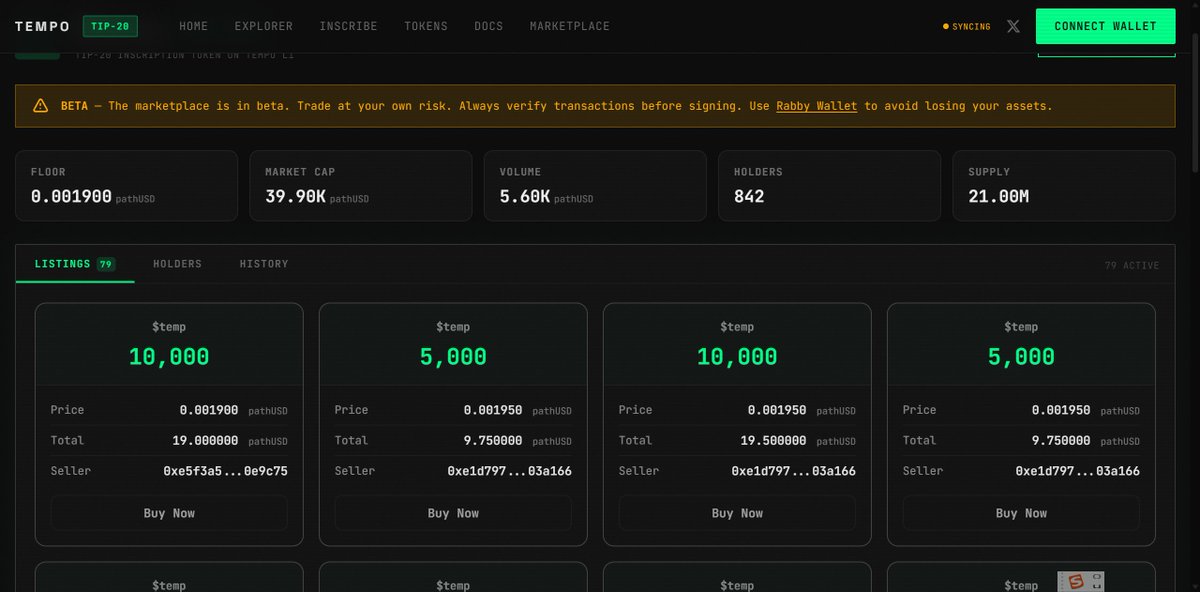Viewport: 1200px width, 592px height.
Task: Buy Now from seller 0xe5f3a5...0e9c75
Action: (169, 513)
